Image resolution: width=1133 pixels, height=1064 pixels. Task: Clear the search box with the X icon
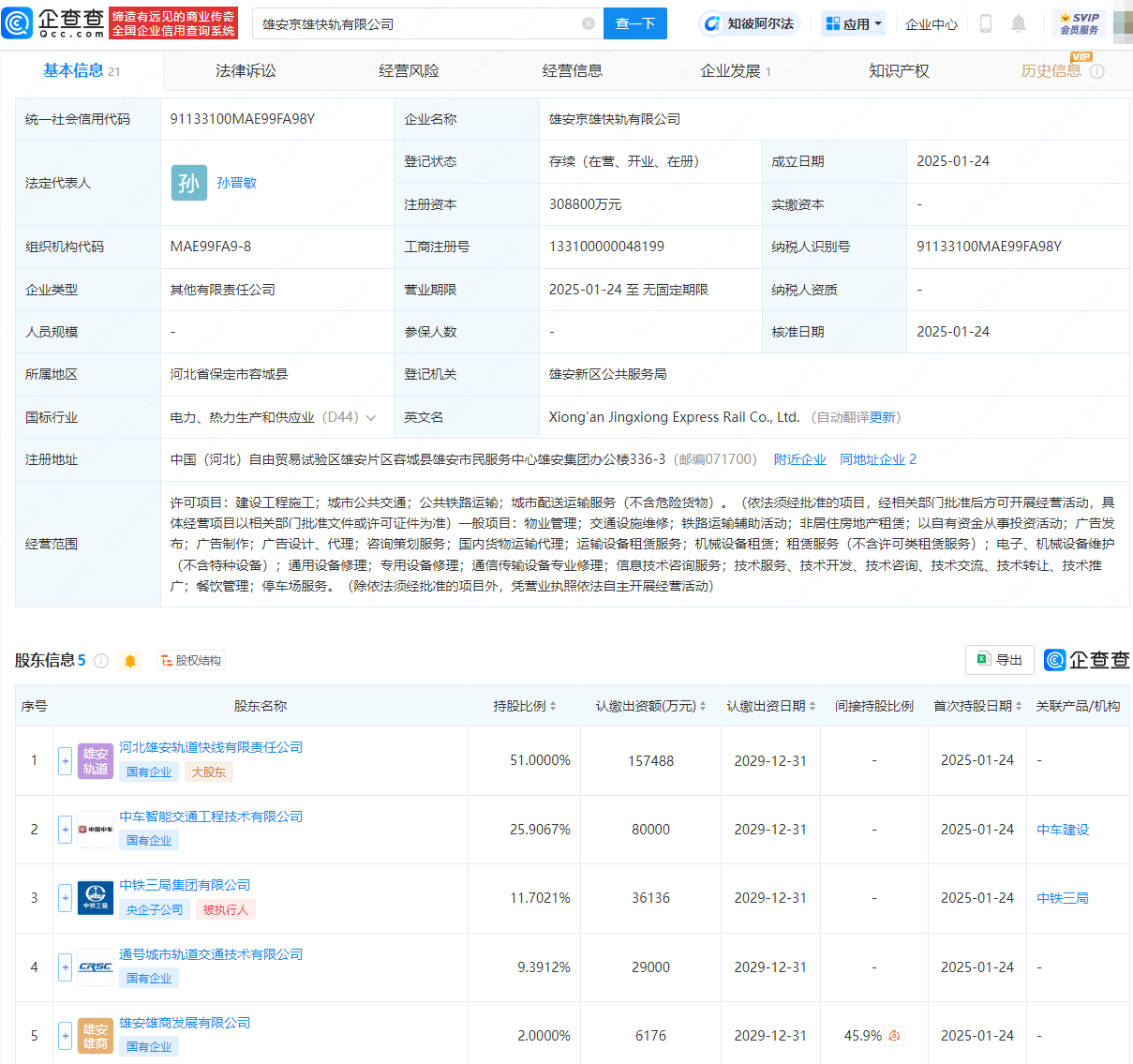(x=589, y=23)
